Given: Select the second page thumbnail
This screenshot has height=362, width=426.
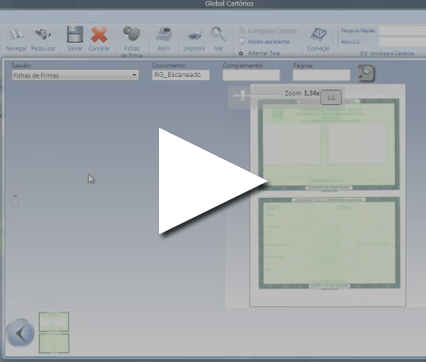Looking at the screenshot, I should click(x=54, y=343).
